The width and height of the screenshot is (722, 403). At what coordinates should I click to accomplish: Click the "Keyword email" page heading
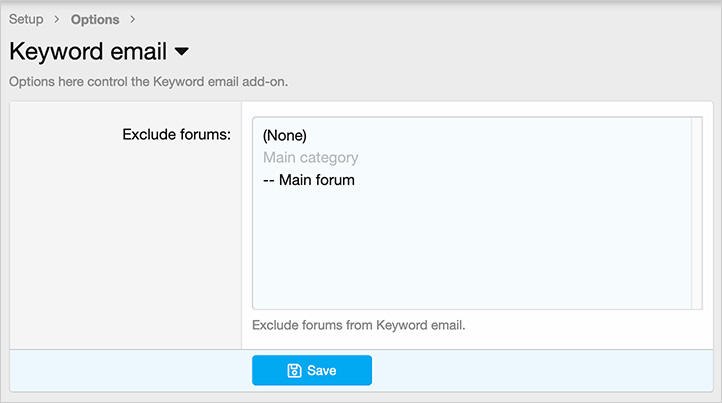point(88,51)
